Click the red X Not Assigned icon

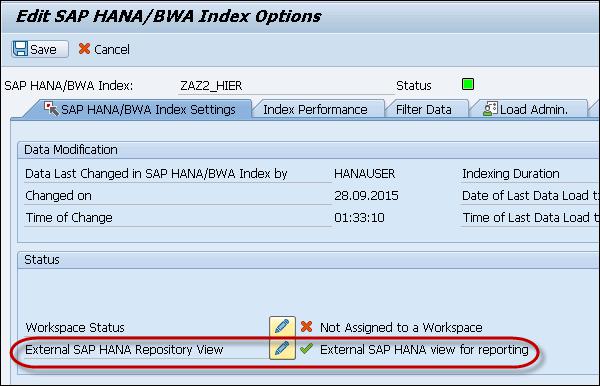coord(307,326)
